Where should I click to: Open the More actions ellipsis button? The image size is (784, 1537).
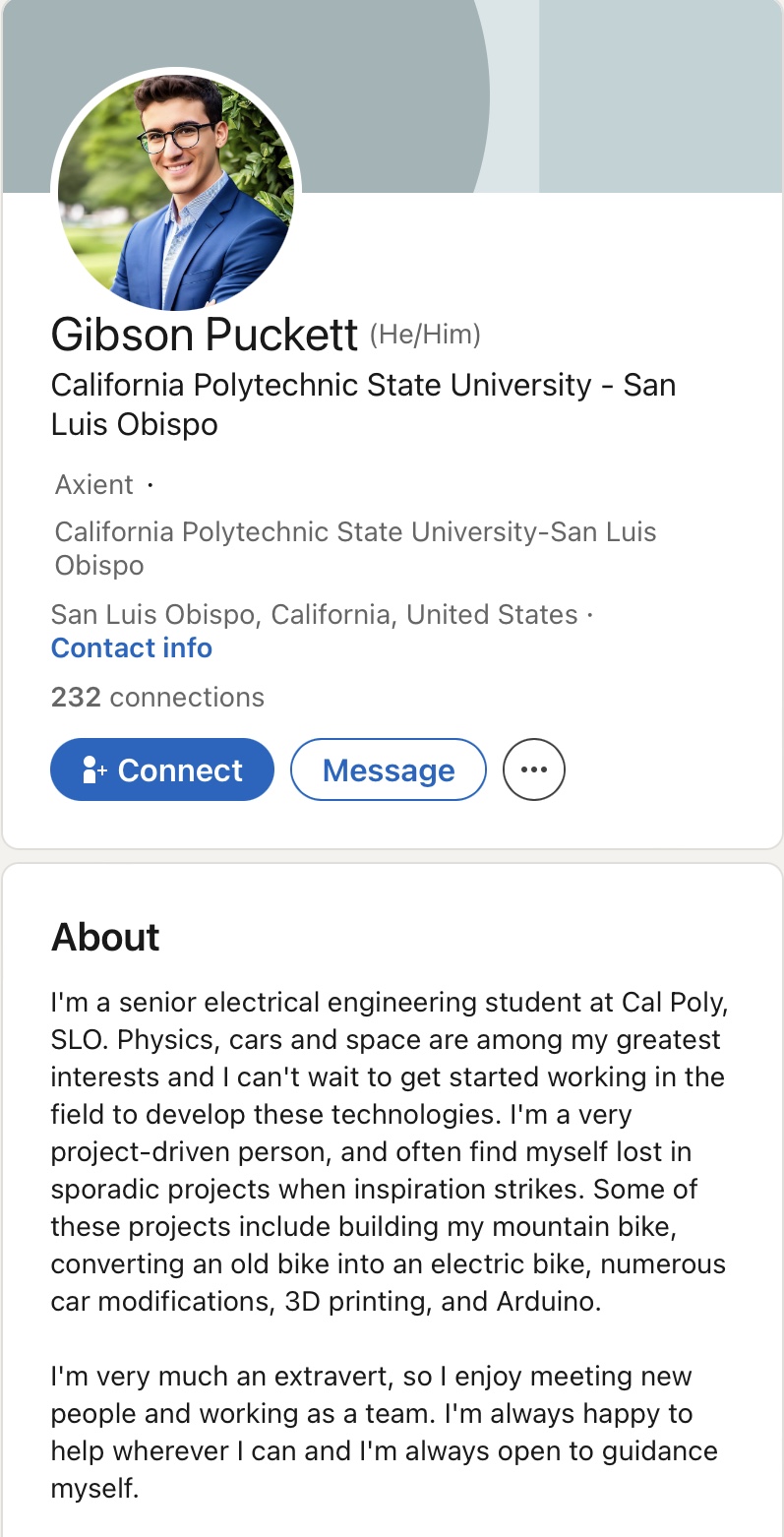533,770
